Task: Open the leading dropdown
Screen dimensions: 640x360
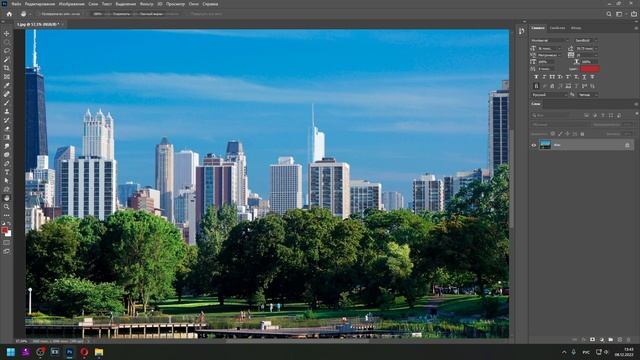Action: point(587,49)
